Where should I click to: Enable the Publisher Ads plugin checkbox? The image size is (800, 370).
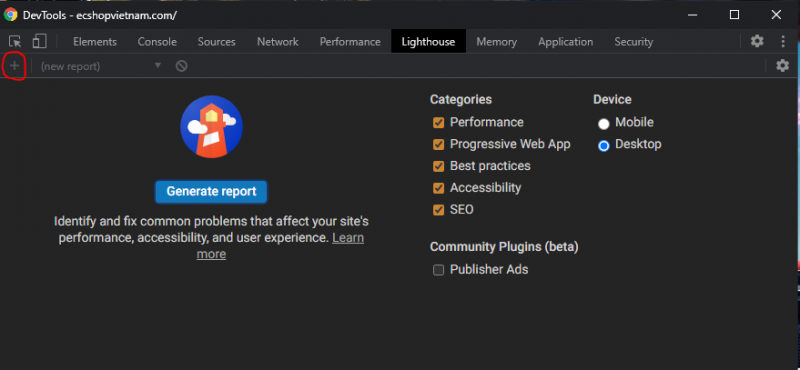tap(438, 270)
